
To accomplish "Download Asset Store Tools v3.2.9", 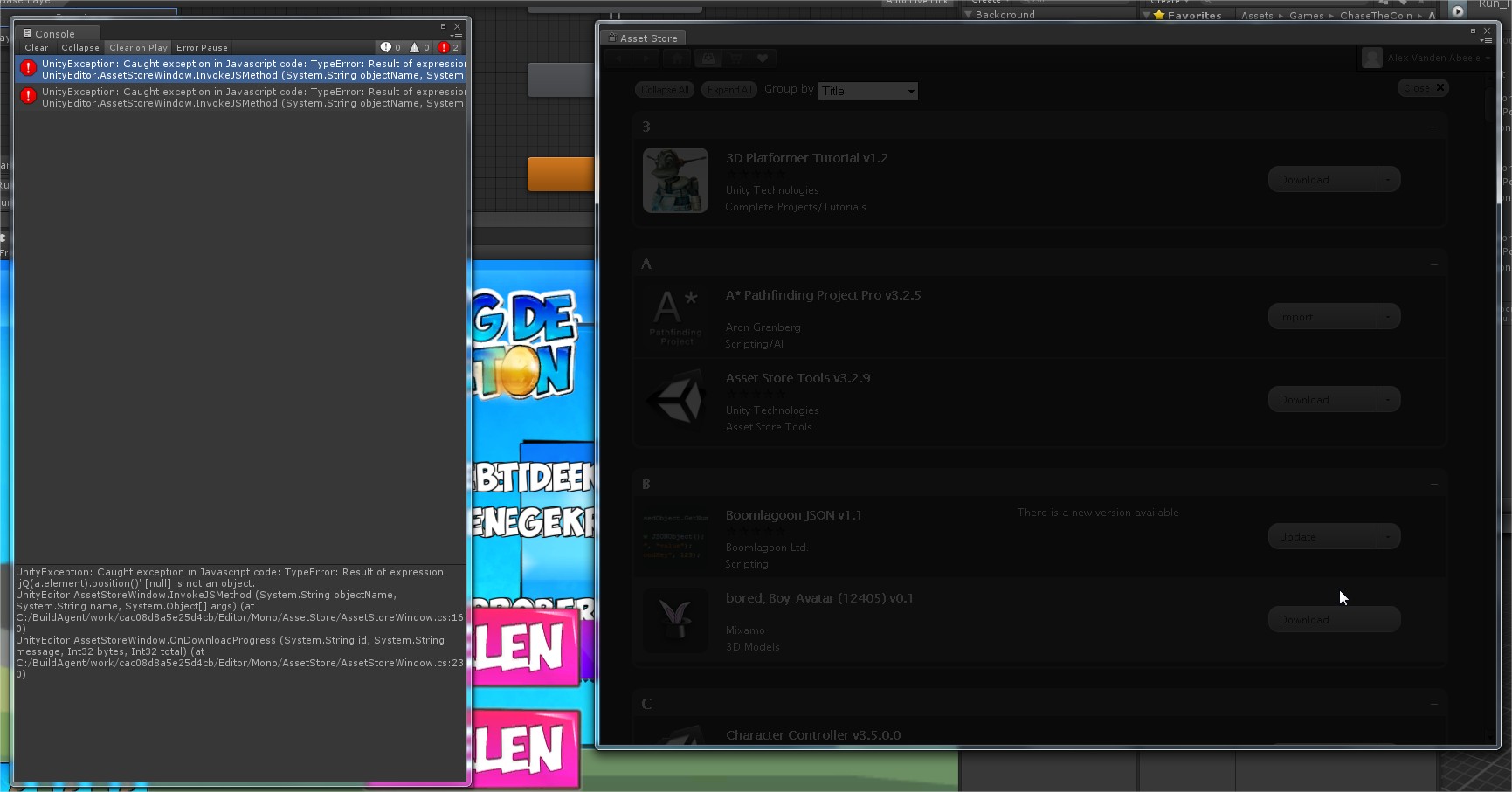I will click(1322, 400).
